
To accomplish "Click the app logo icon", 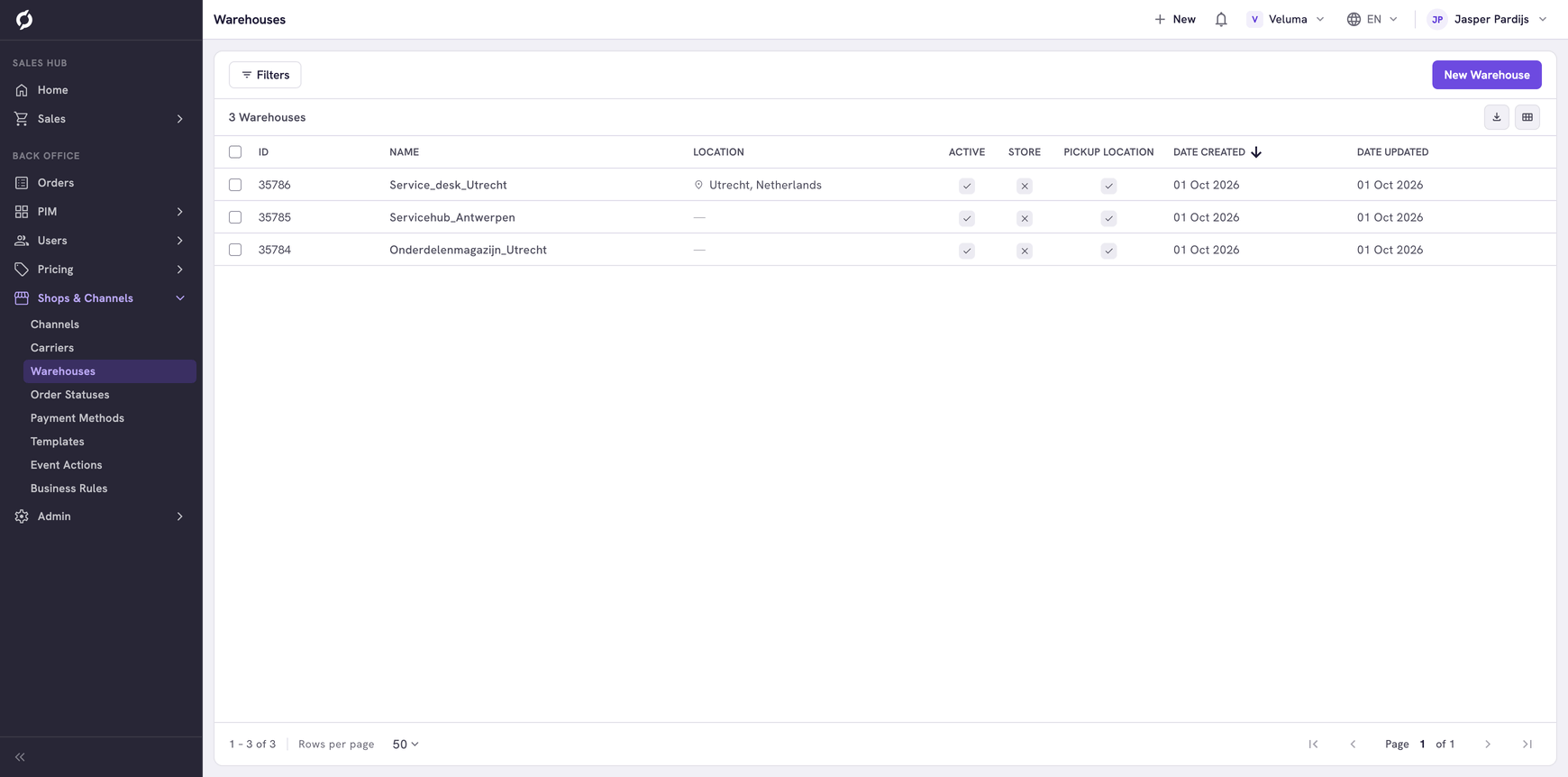I will tap(24, 19).
